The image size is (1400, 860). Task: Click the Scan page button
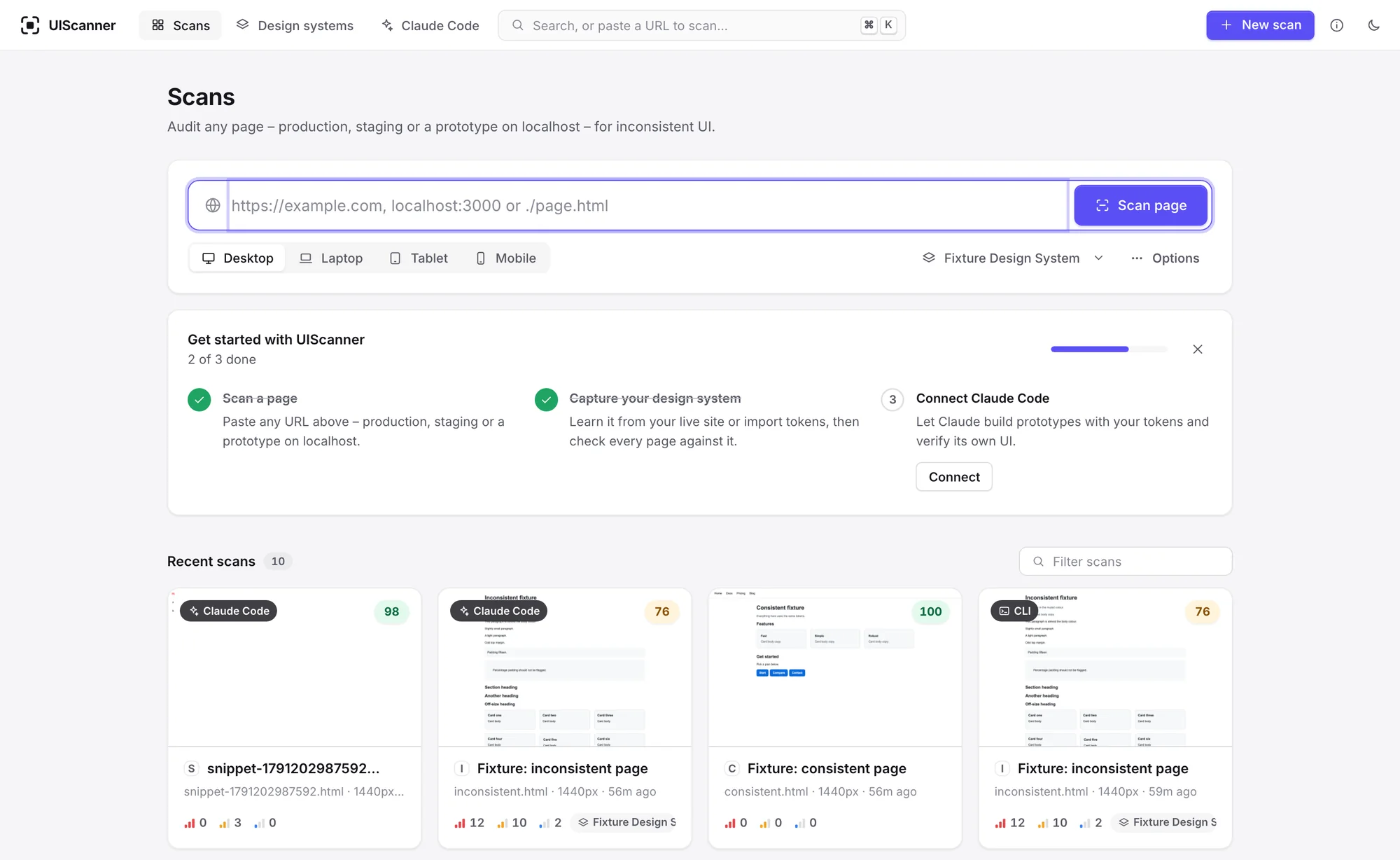(1141, 205)
